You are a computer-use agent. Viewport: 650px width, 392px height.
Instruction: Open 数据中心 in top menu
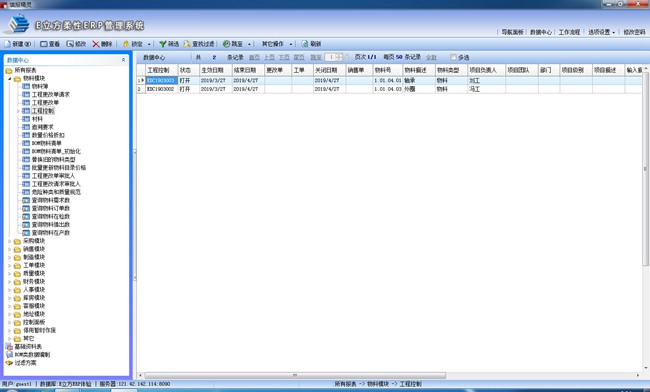[x=541, y=32]
